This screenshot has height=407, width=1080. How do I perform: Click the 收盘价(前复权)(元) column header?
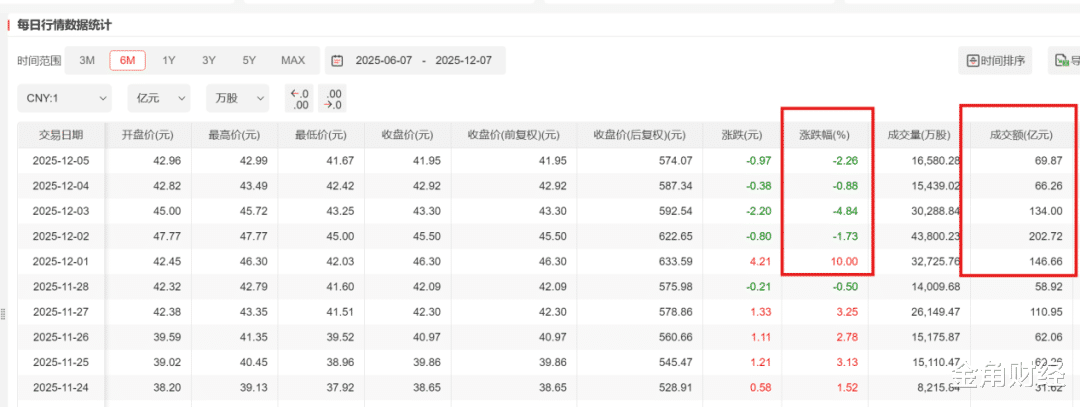pyautogui.click(x=513, y=135)
